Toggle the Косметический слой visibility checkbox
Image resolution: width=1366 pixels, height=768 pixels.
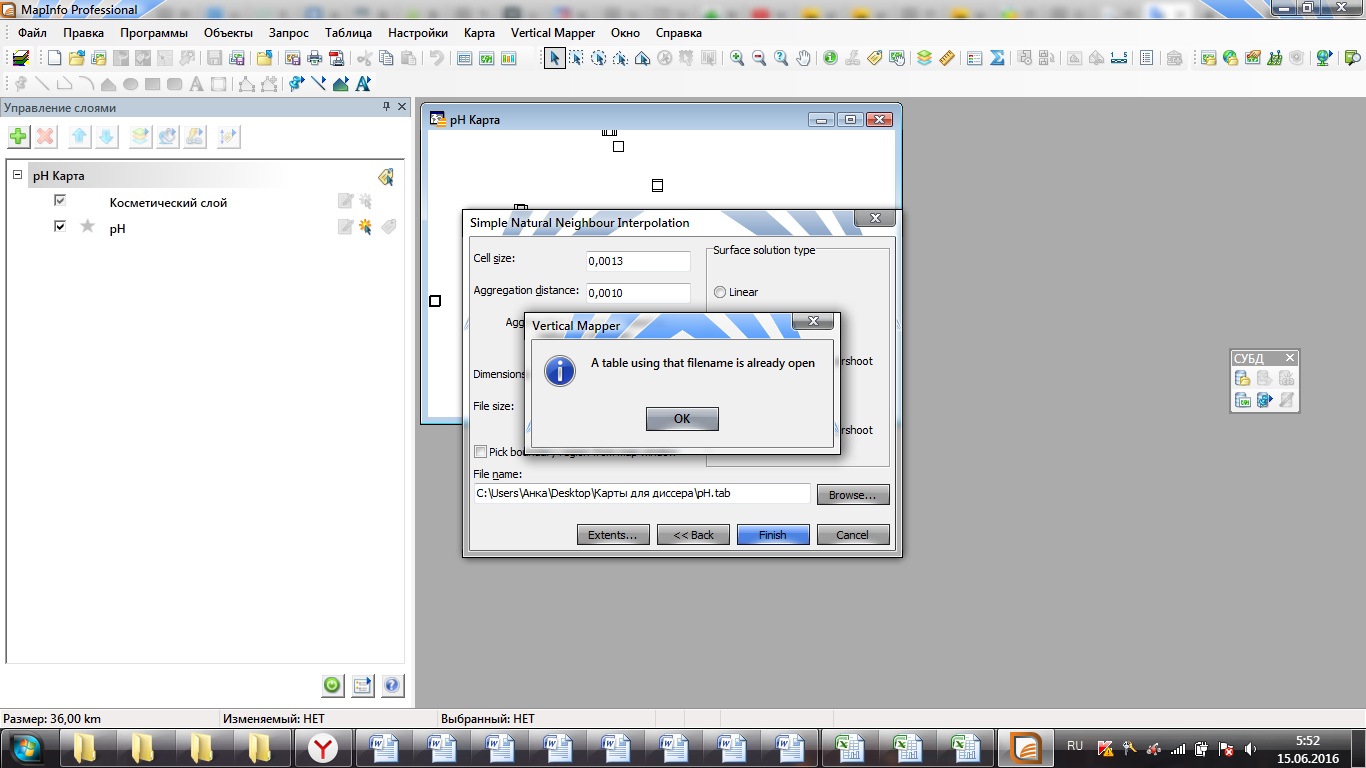click(60, 201)
